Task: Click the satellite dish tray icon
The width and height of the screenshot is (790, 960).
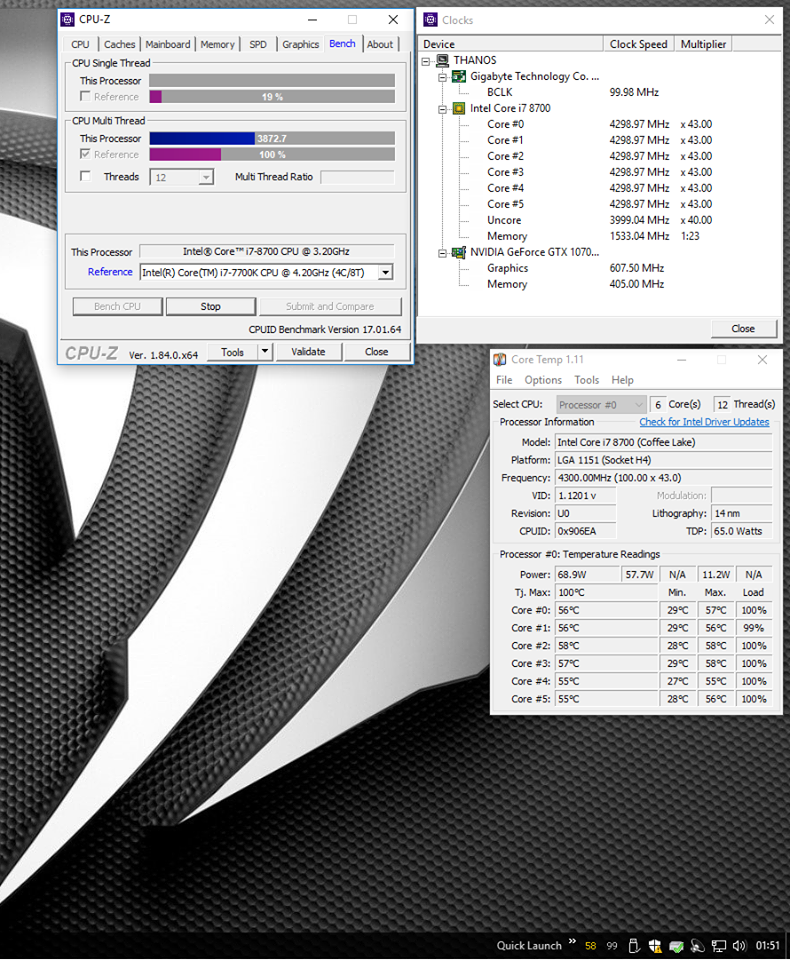Action: (x=698, y=946)
